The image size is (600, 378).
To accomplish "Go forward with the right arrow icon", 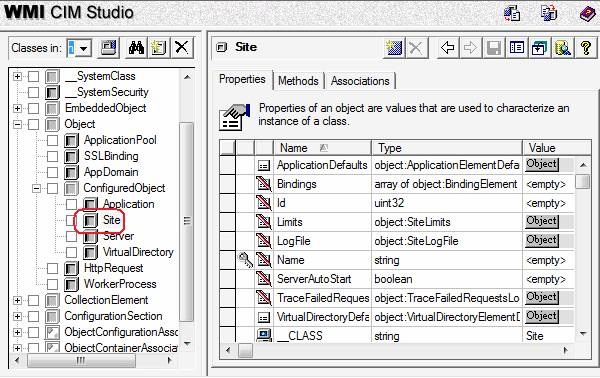I will tap(470, 48).
